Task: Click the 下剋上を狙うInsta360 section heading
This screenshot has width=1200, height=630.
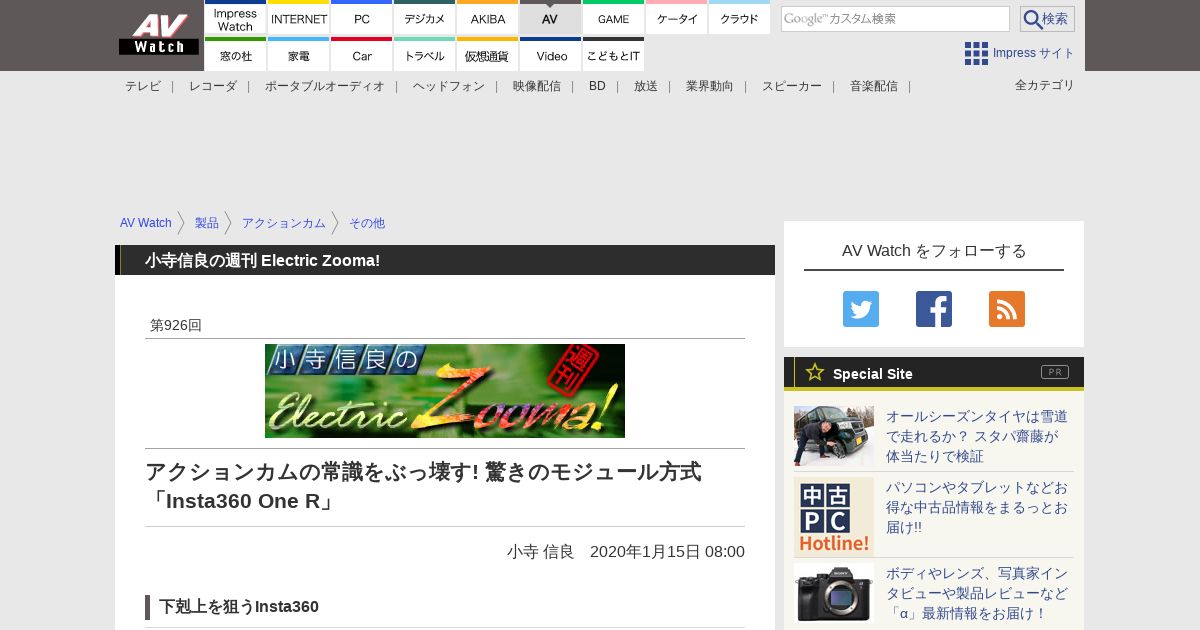Action: click(239, 606)
